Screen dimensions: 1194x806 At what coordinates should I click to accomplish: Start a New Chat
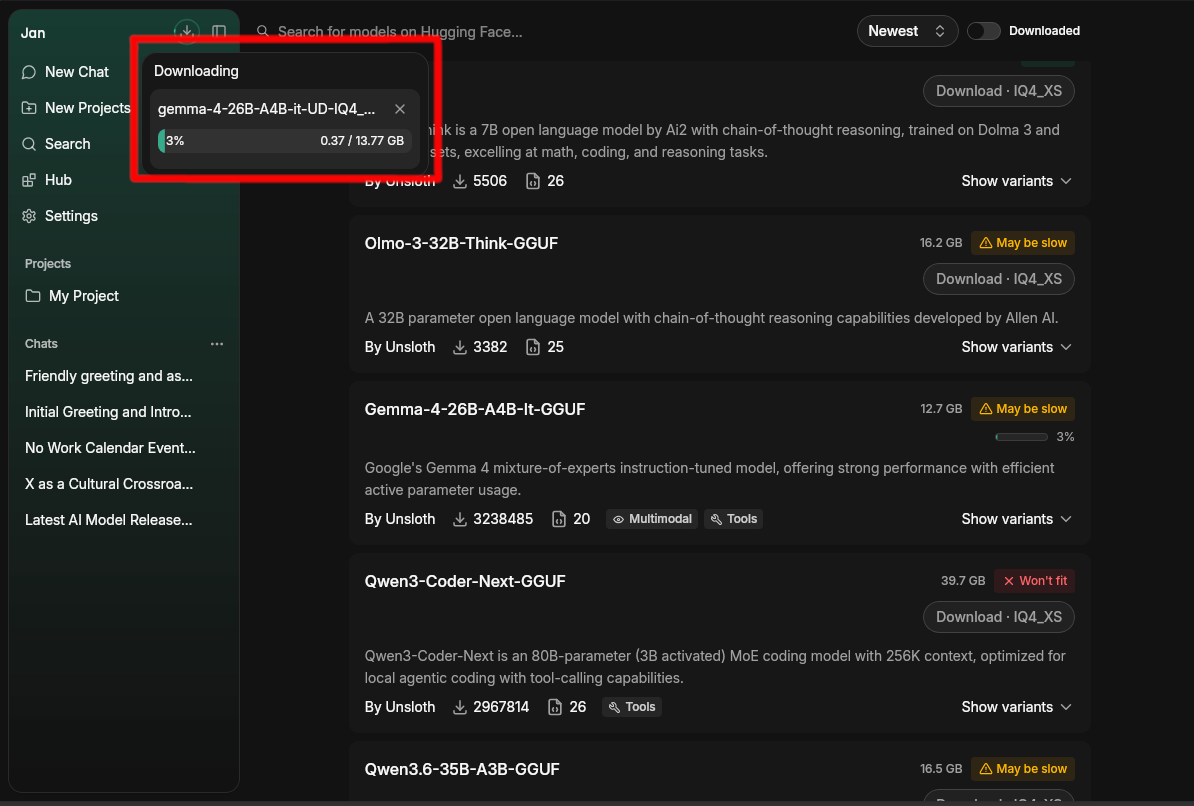(76, 72)
